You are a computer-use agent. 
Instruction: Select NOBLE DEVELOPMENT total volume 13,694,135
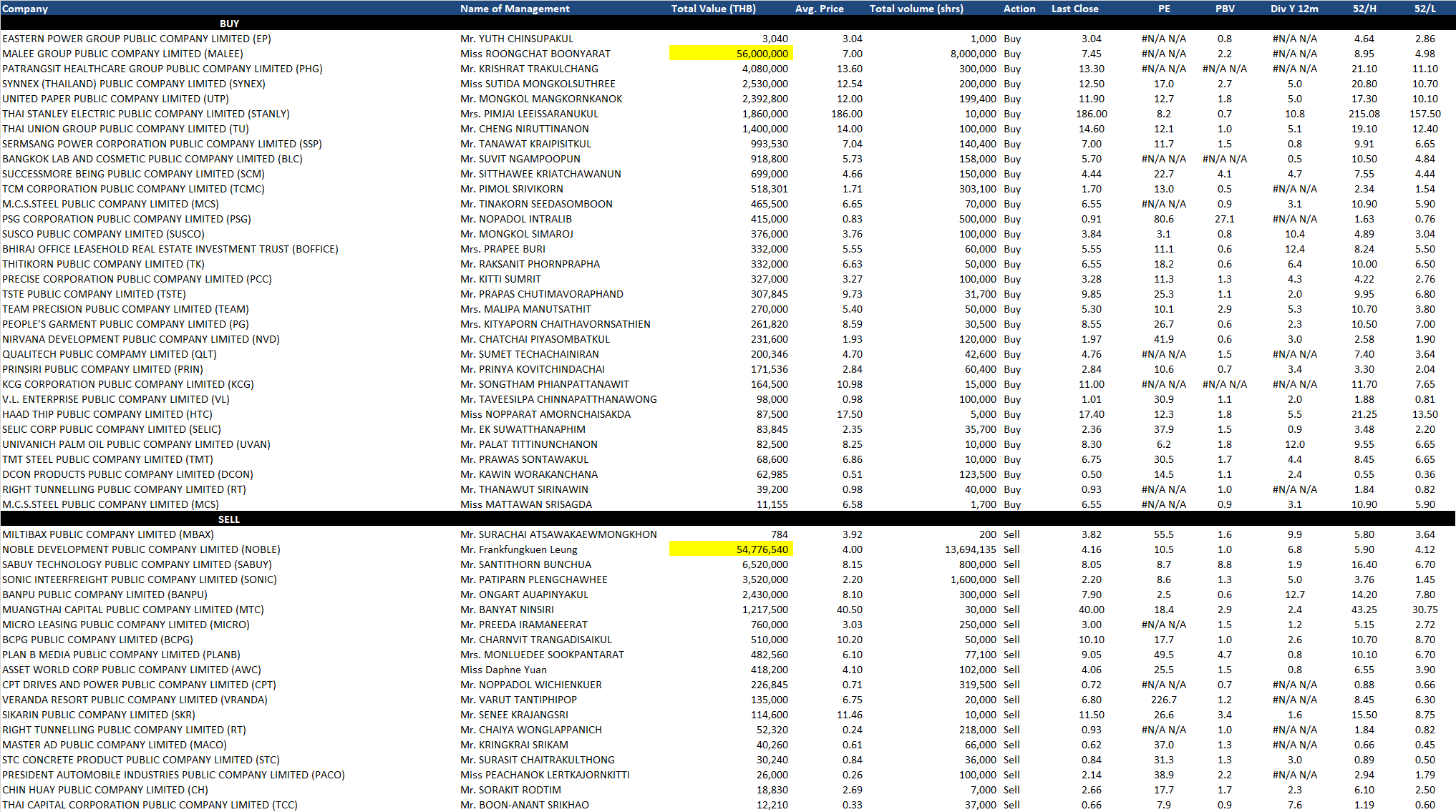970,549
